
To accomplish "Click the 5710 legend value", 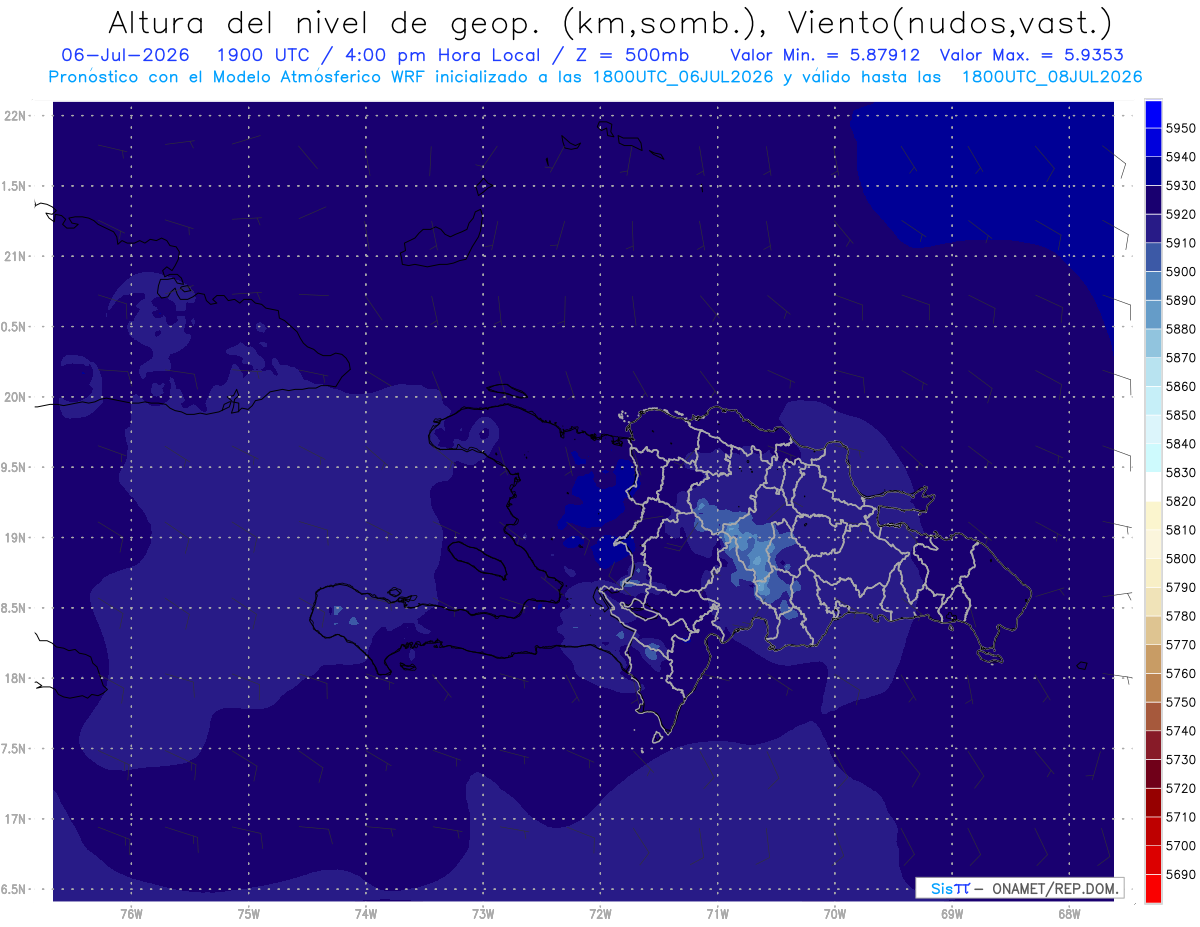I will tap(1181, 817).
